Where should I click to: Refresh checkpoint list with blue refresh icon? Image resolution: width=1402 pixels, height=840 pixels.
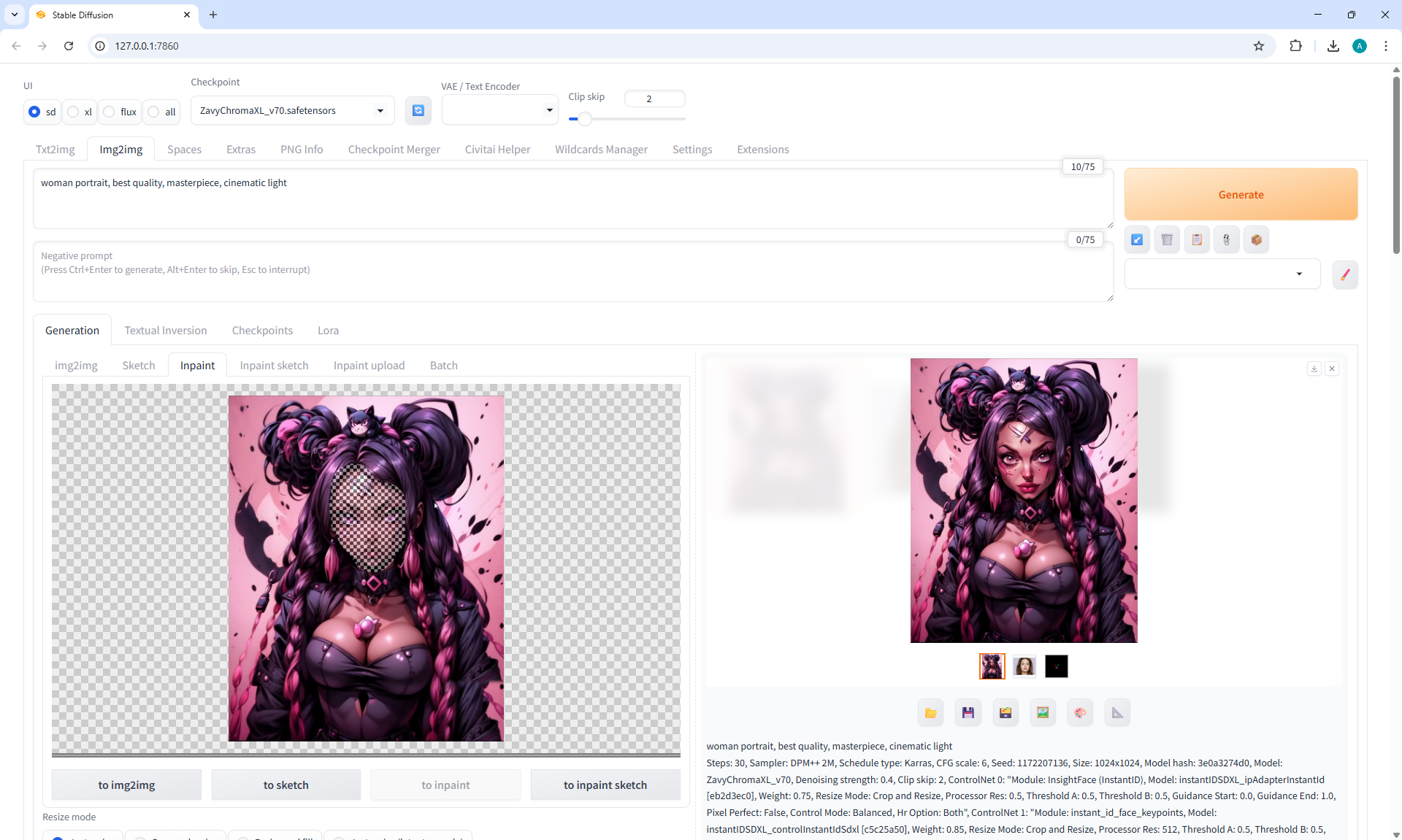click(418, 110)
